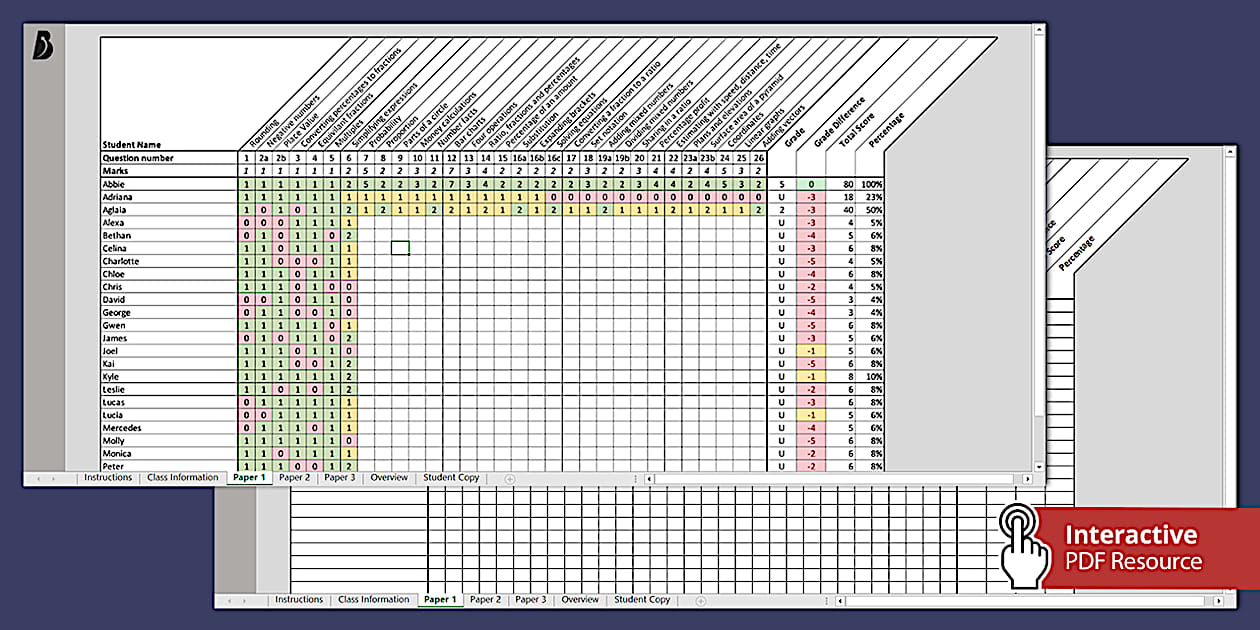Click Abbie's 100% percentage cell
The image size is (1260, 630).
pos(870,184)
